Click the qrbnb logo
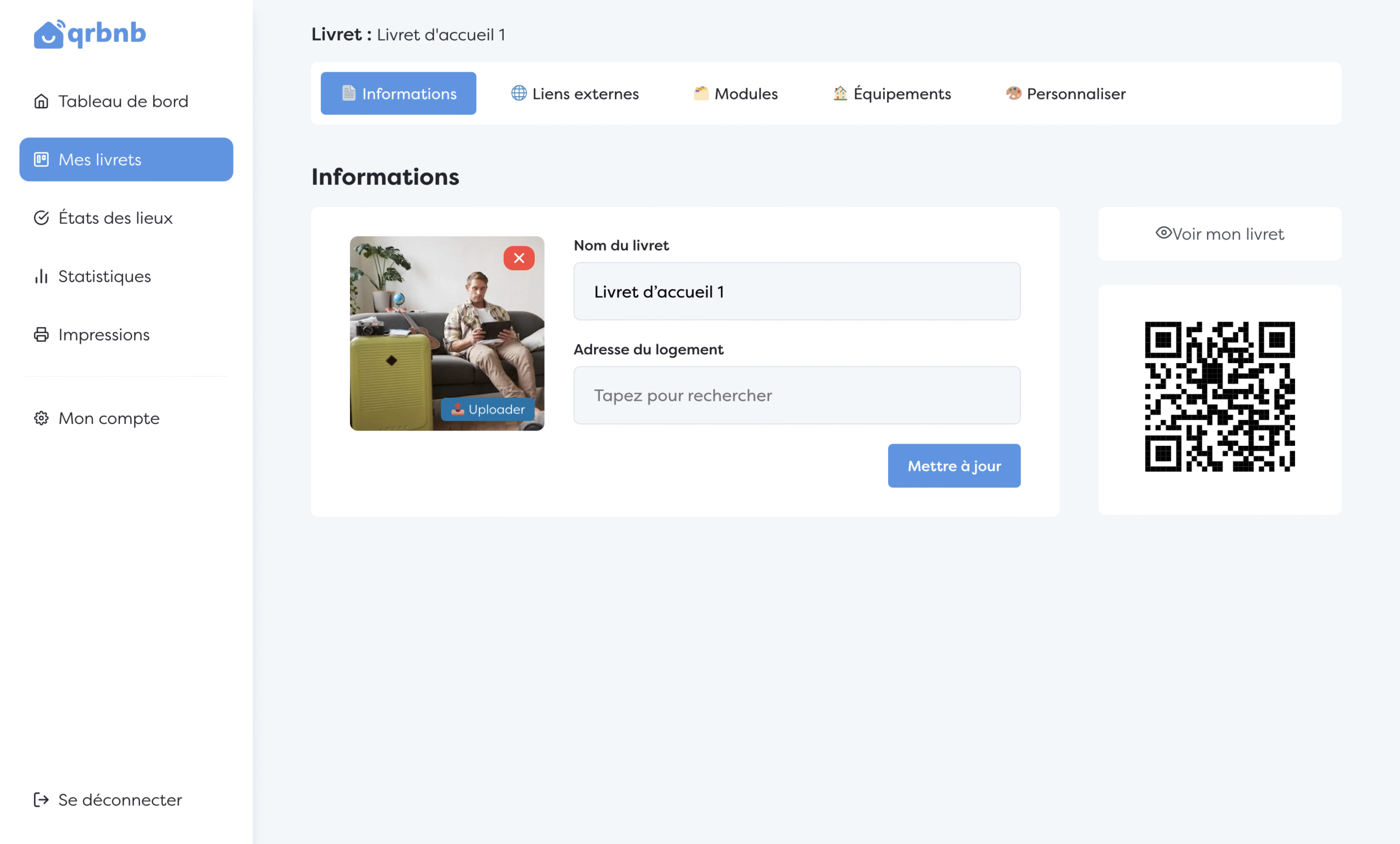The height and width of the screenshot is (844, 1400). [x=90, y=34]
